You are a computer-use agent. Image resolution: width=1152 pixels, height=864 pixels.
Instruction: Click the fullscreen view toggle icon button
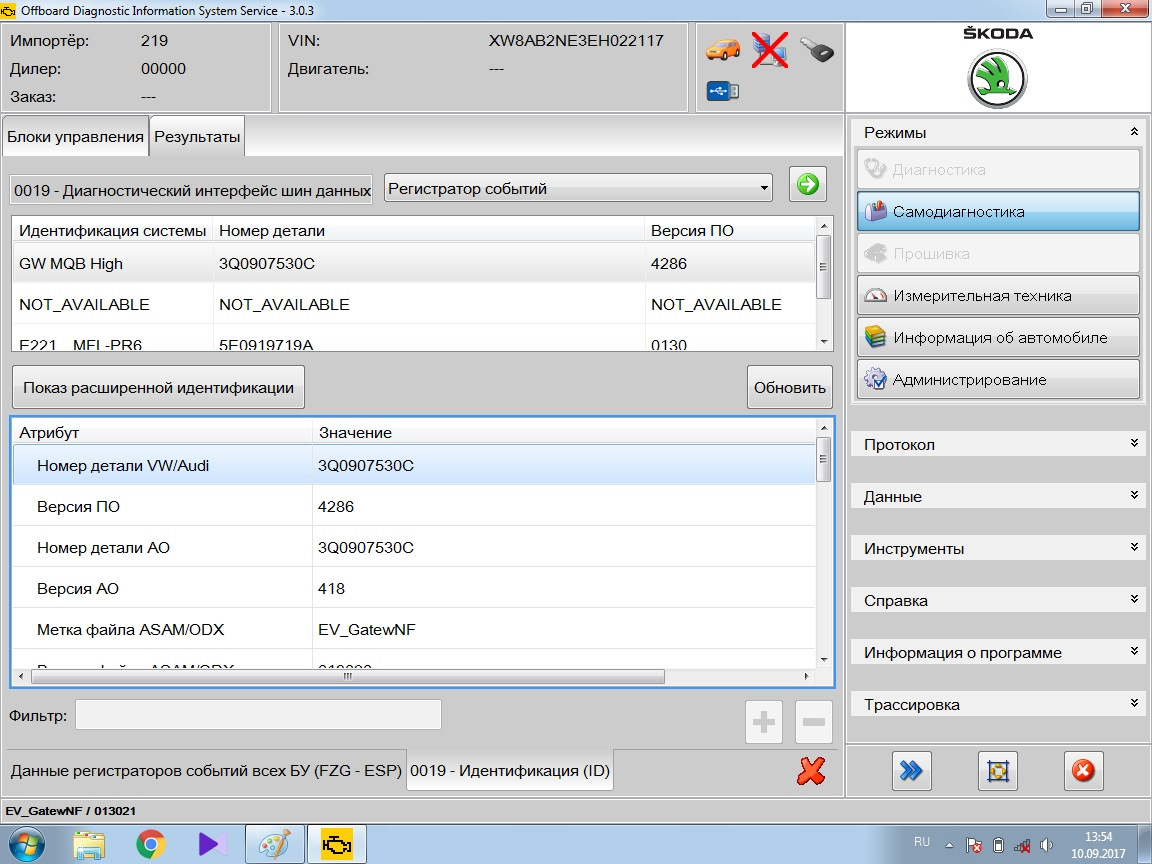click(998, 771)
